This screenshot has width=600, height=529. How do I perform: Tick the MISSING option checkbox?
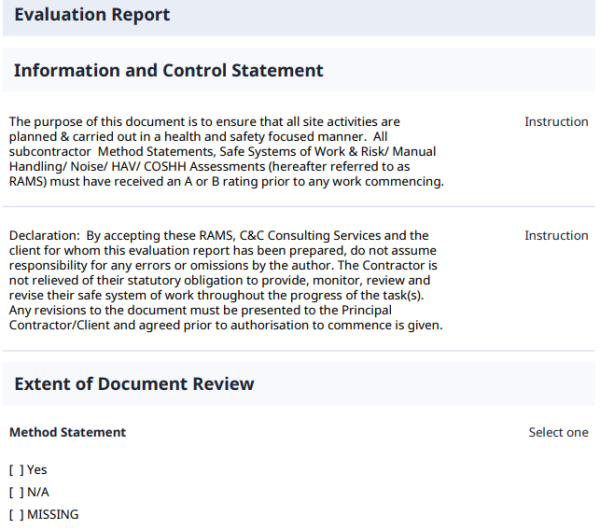(16, 515)
